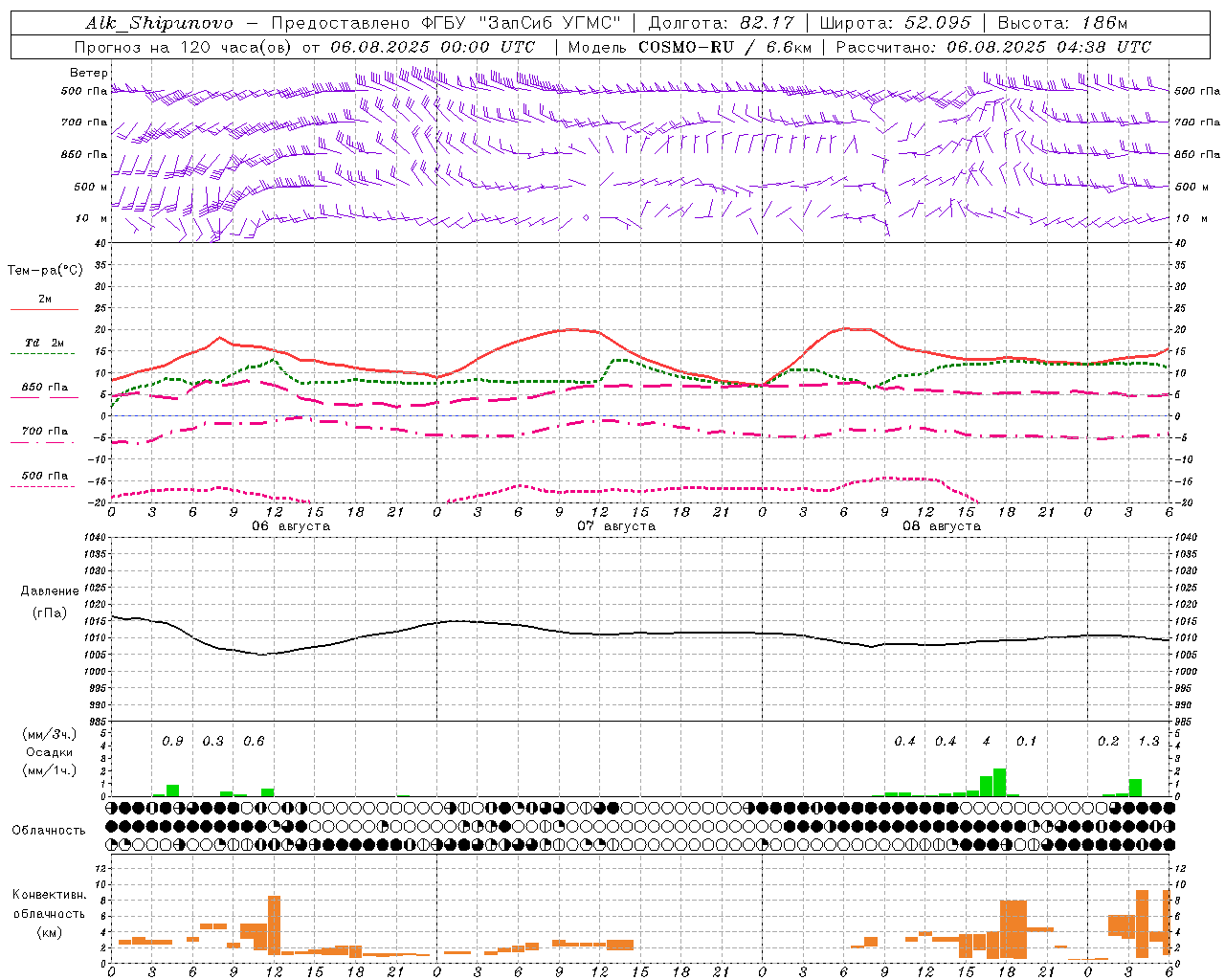This screenshot has height=980, width=1225.
Task: Click the 500 гПа temperature legend entry
Action: (44, 476)
